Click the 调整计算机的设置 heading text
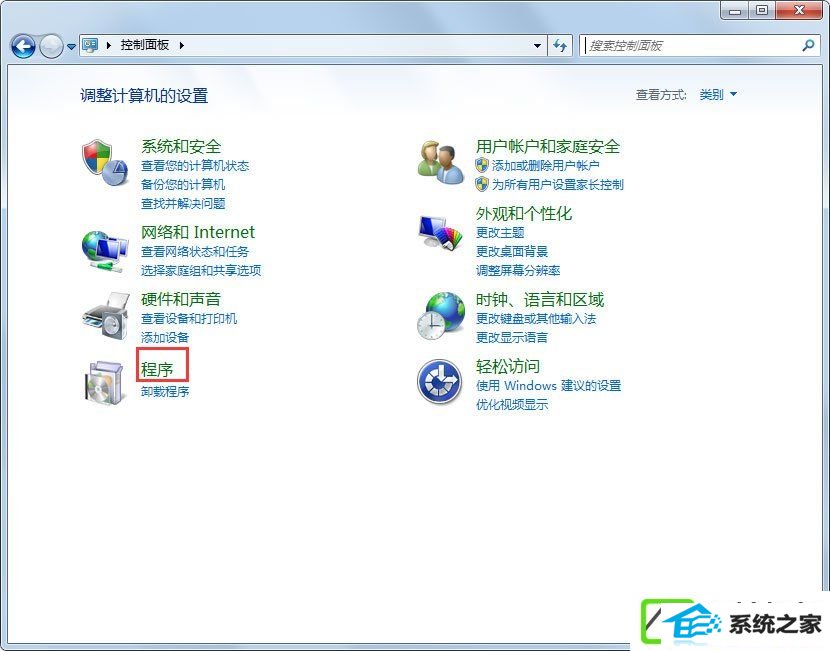The height and width of the screenshot is (651, 830). click(144, 96)
